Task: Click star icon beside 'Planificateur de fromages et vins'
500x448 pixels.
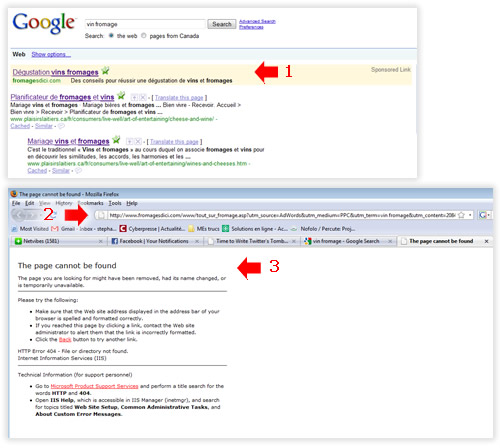Action: tap(121, 96)
